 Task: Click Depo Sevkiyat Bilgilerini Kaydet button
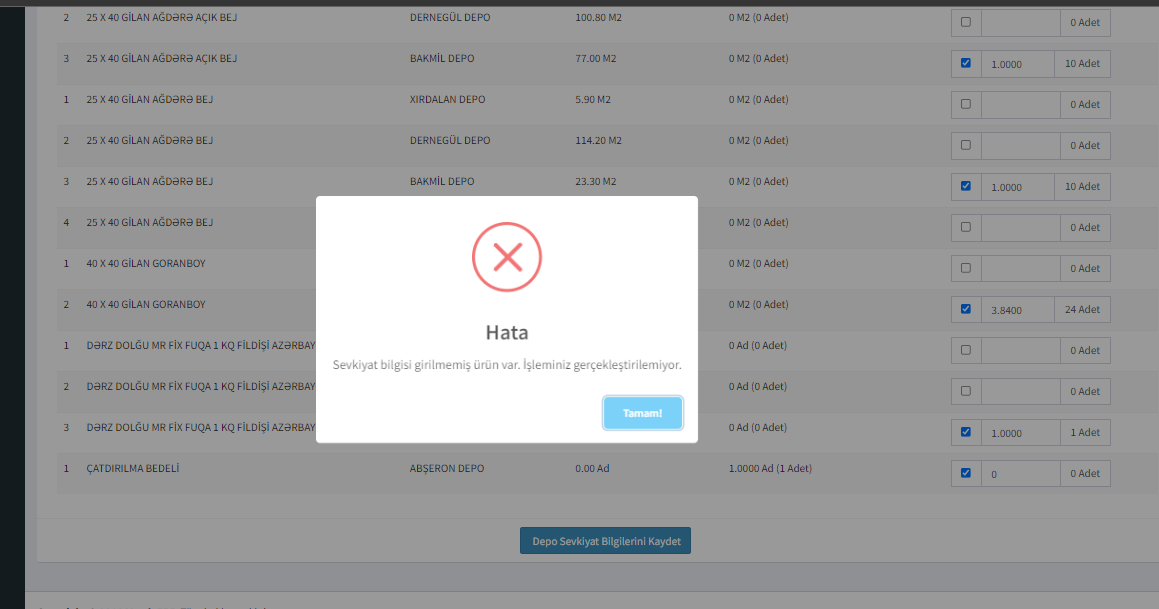coord(605,541)
